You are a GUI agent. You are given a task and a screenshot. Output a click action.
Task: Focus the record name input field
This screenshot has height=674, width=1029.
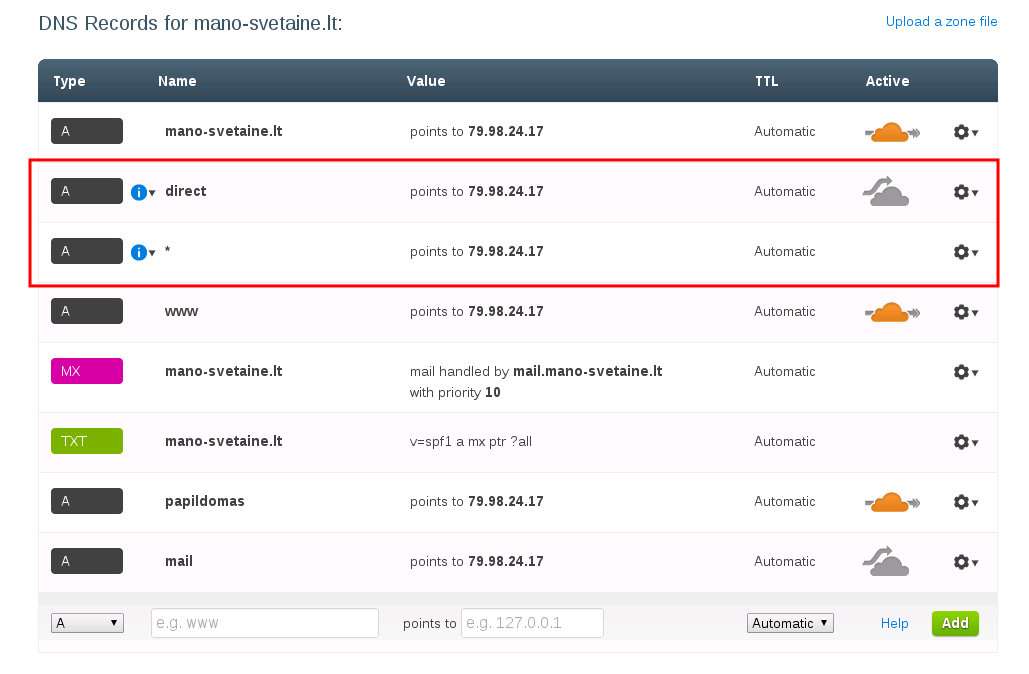[265, 623]
